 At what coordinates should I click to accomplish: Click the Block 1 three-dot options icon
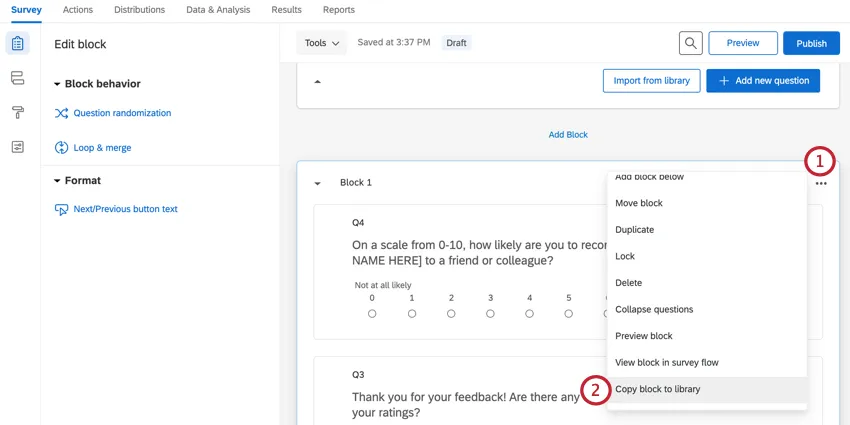[x=821, y=183]
